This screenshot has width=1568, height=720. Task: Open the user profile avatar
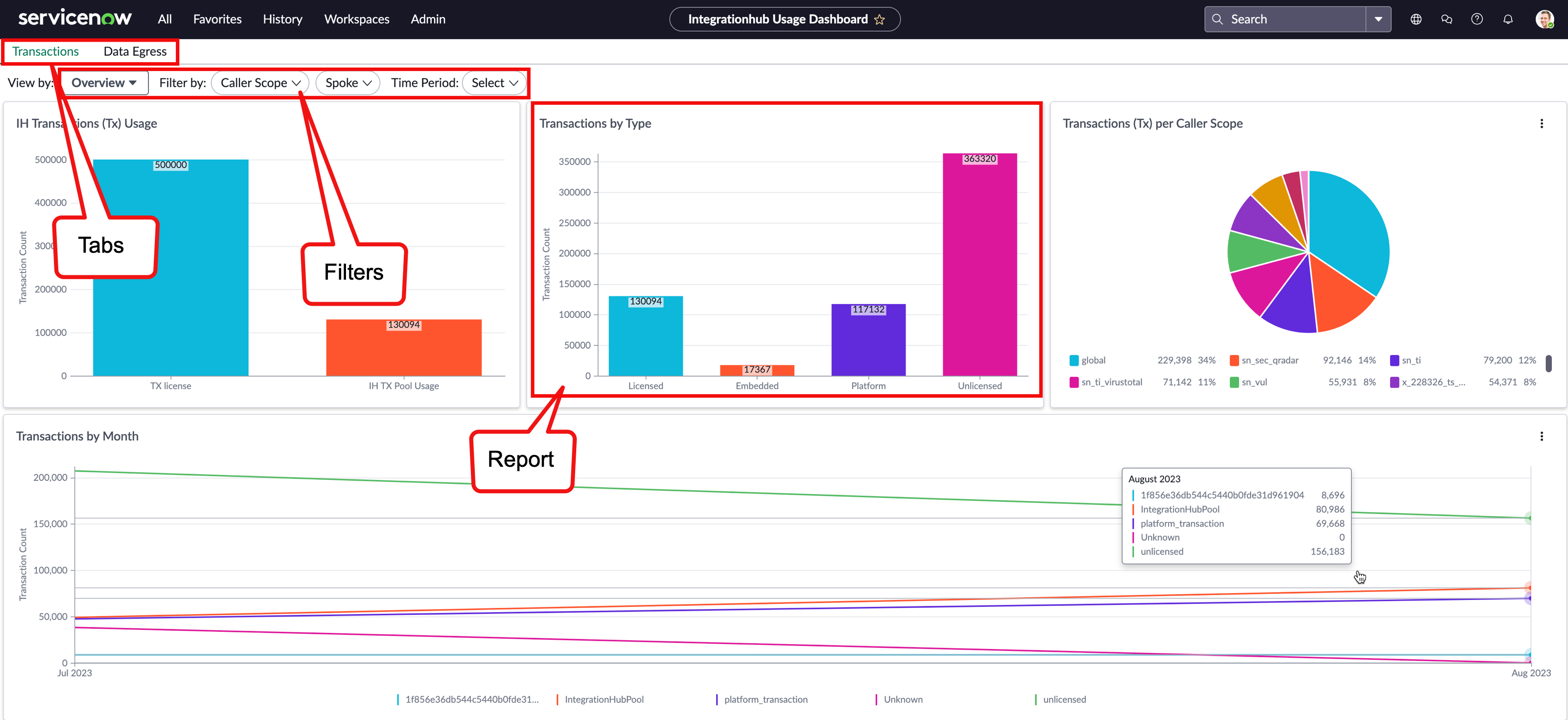point(1544,20)
